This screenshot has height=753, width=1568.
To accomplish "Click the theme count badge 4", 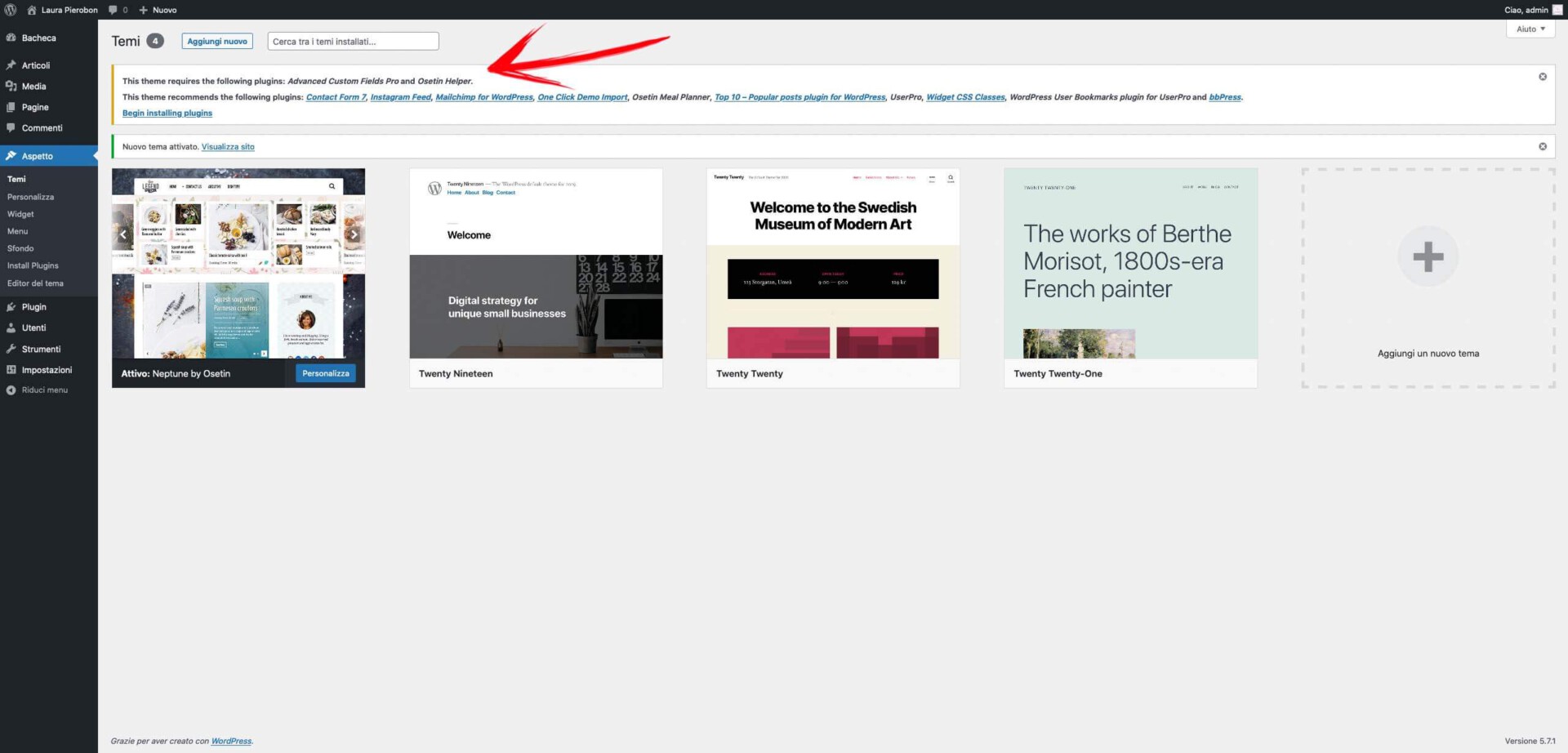I will [x=155, y=41].
